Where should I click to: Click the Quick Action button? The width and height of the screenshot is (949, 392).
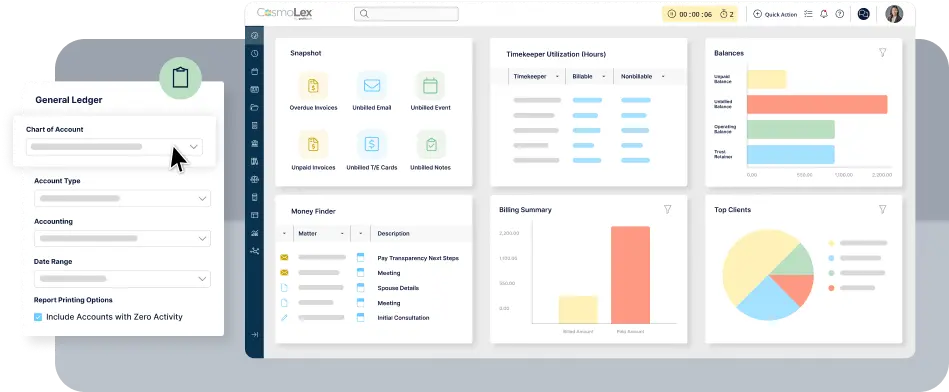coord(775,15)
